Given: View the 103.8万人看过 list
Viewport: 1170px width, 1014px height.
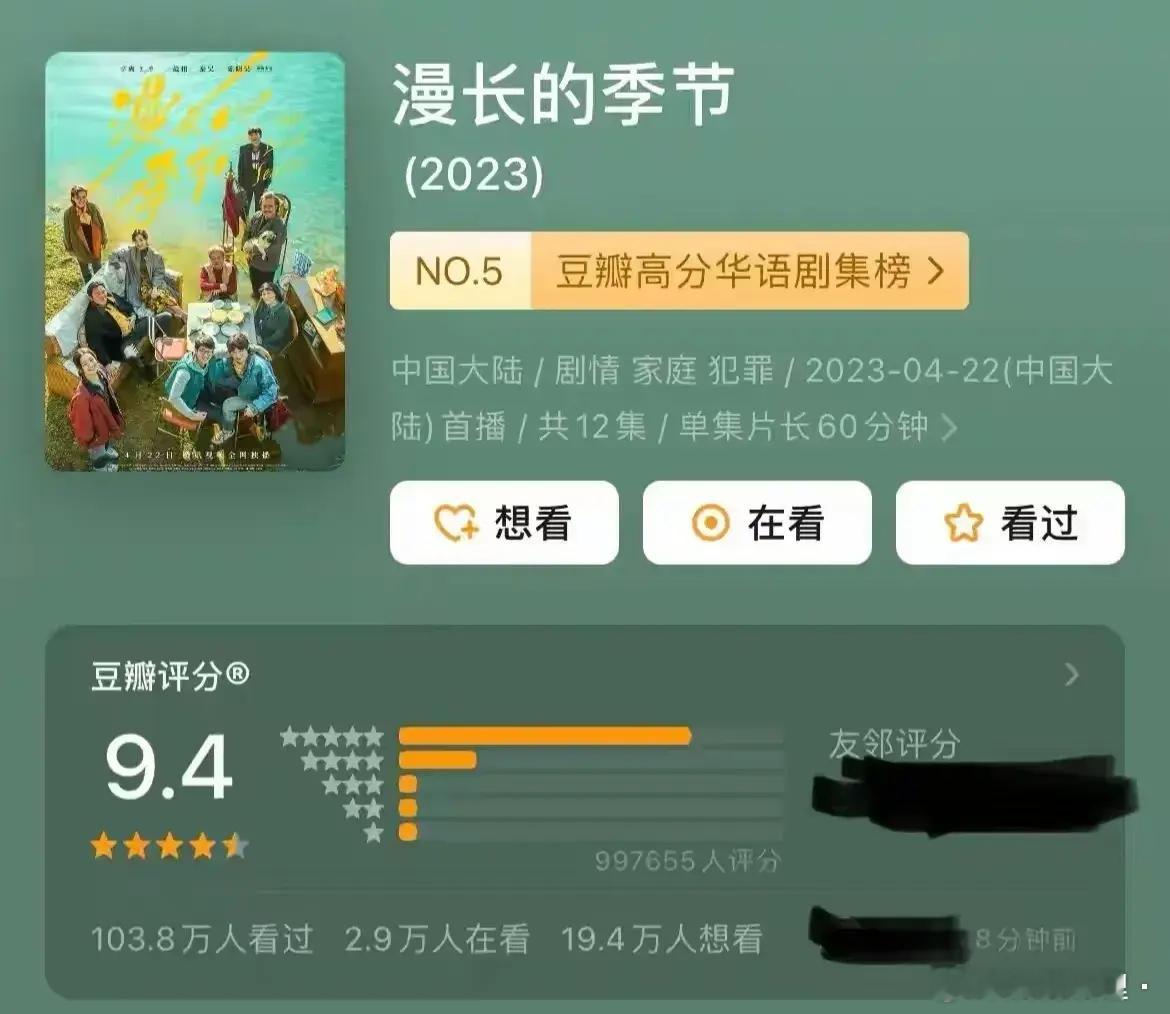Looking at the screenshot, I should [x=202, y=939].
